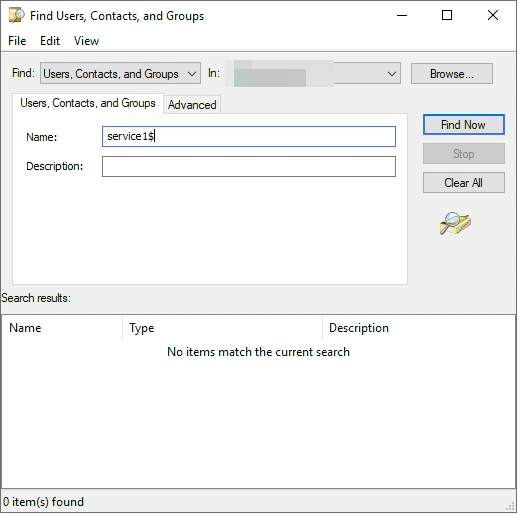The width and height of the screenshot is (519, 514).
Task: Click Clear All to reset search
Action: (464, 182)
